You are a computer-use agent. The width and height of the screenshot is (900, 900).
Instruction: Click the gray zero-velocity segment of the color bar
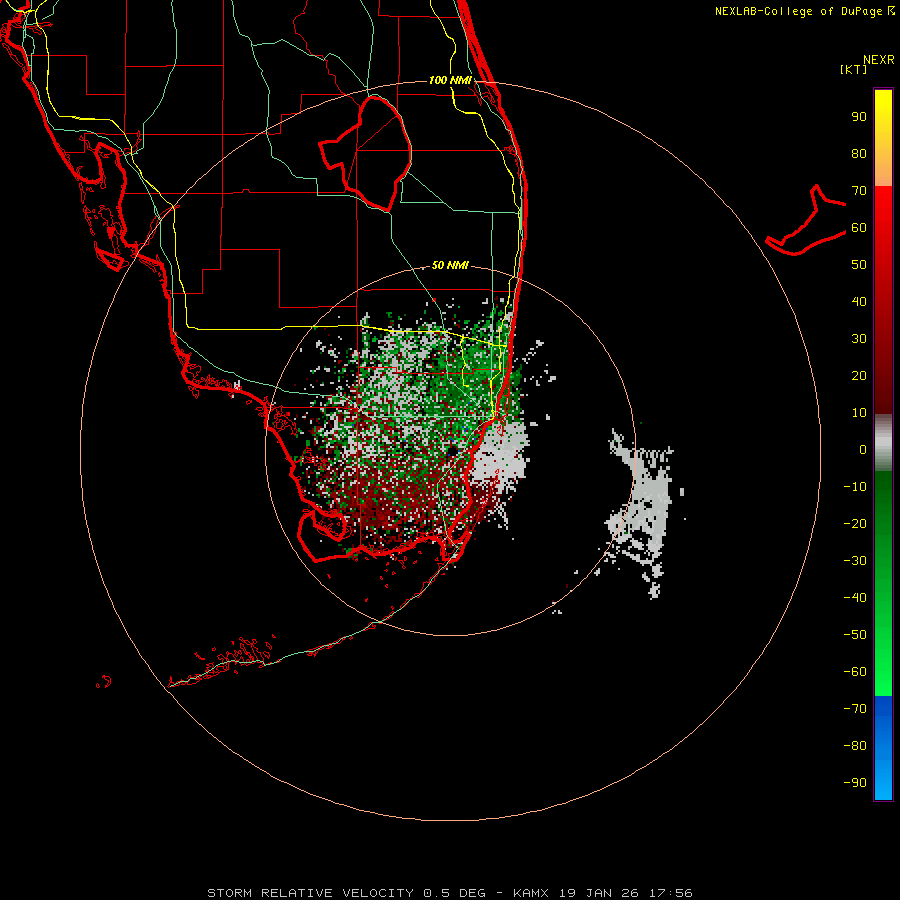point(883,443)
